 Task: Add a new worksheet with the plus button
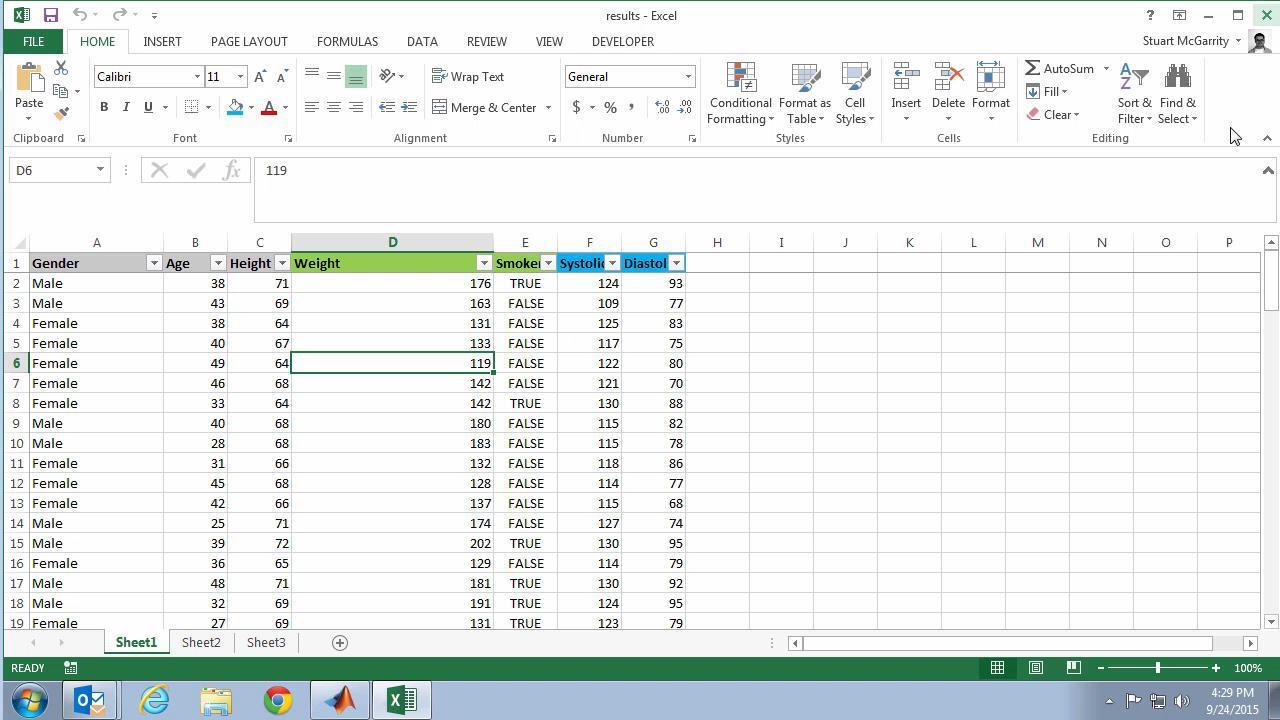tap(339, 642)
